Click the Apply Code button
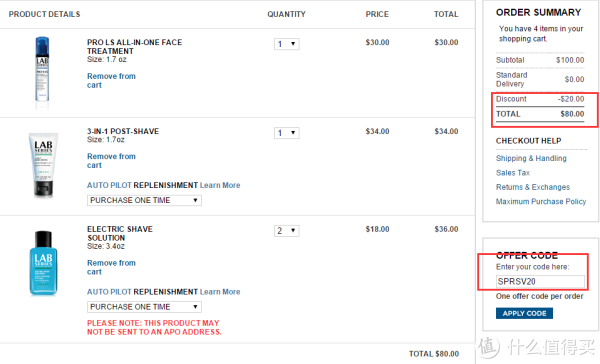Viewport: 600px width, 364px height. point(524,313)
